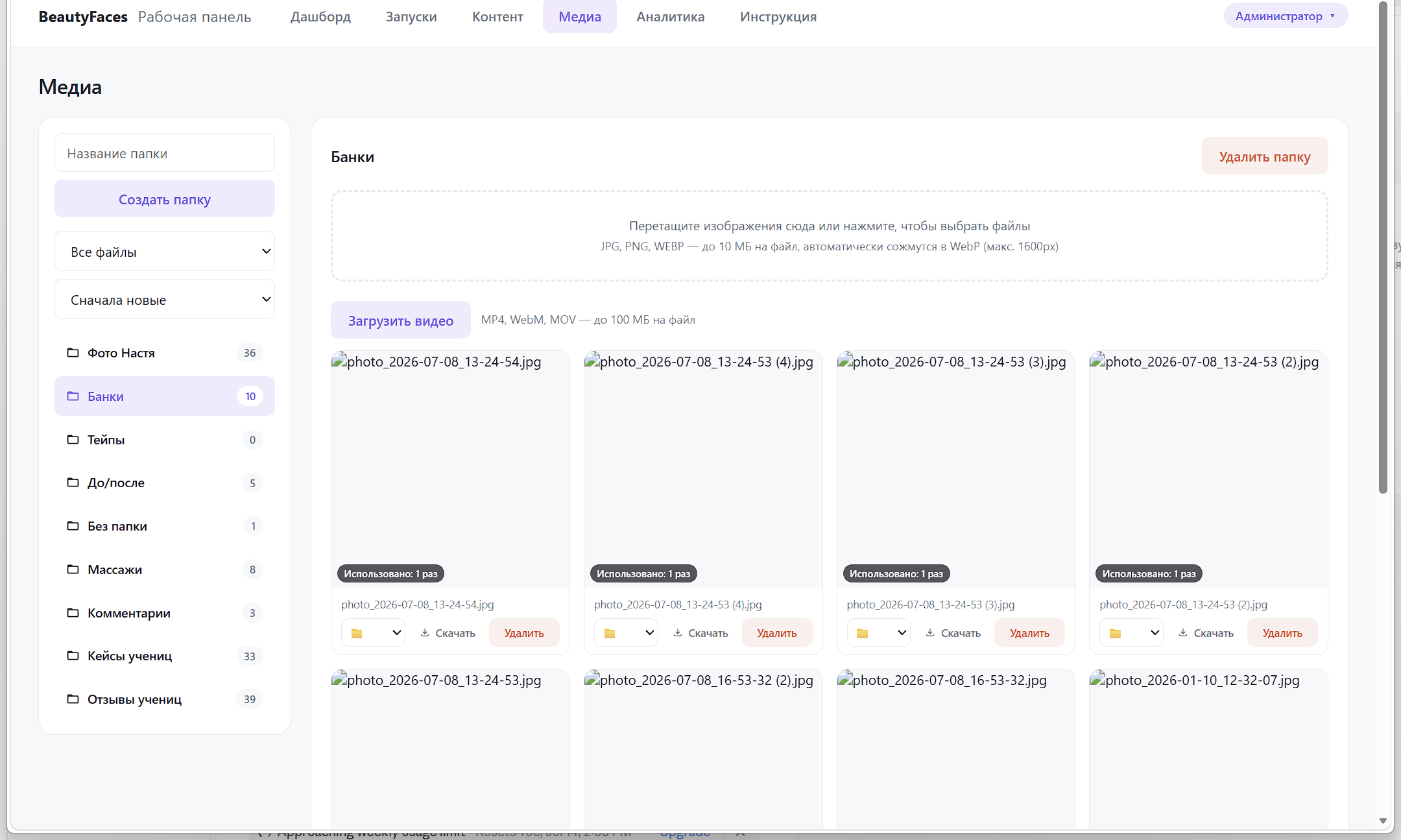
Task: Click the download icon under photo_2026-07-08_13-24-53 (3).jpg
Action: coord(930,633)
